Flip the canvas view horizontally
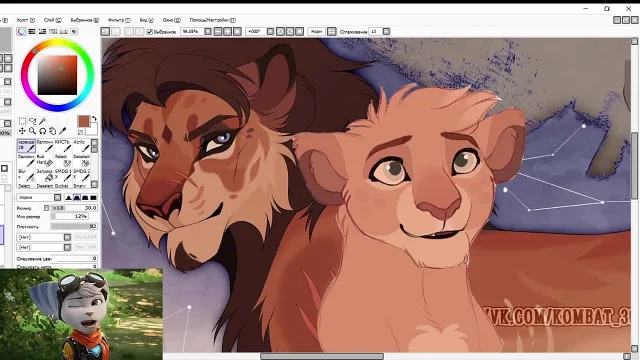This screenshot has height=360, width=640. pyautogui.click(x=332, y=31)
